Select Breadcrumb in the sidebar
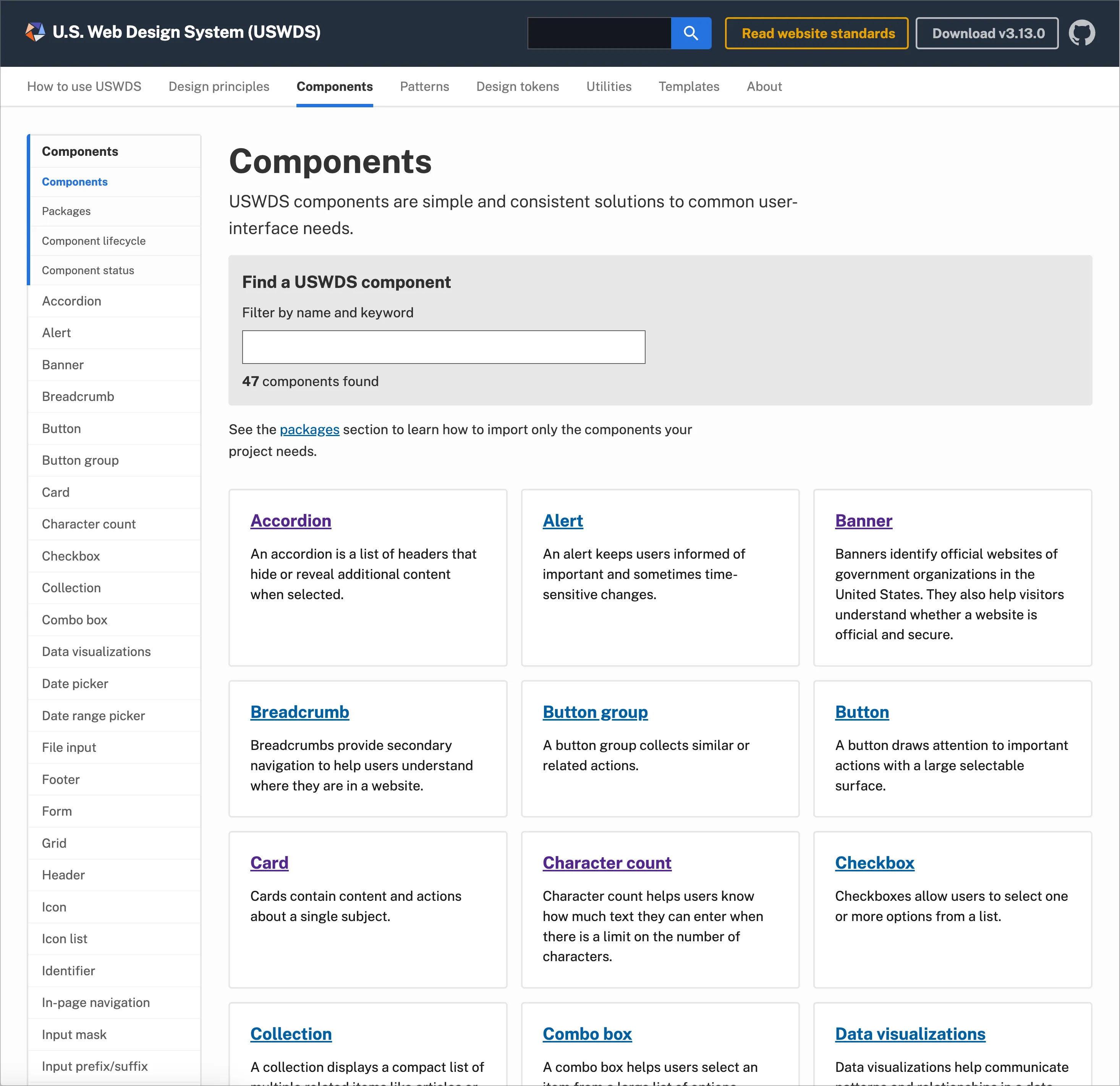The height and width of the screenshot is (1086, 1120). click(115, 396)
